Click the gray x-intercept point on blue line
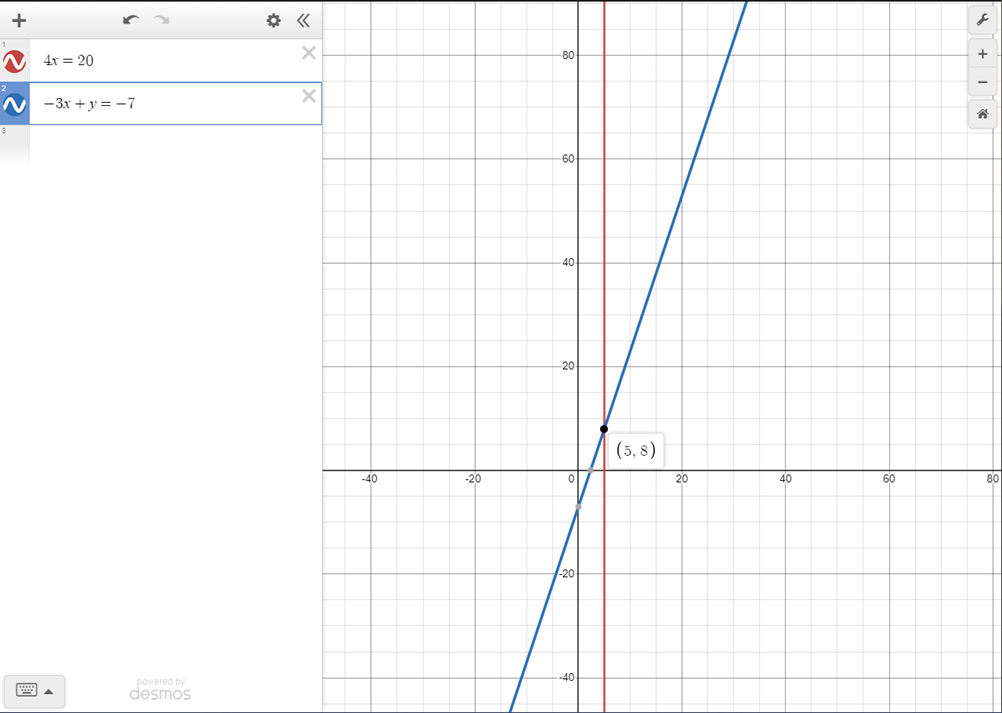The height and width of the screenshot is (713, 1002). tap(590, 471)
